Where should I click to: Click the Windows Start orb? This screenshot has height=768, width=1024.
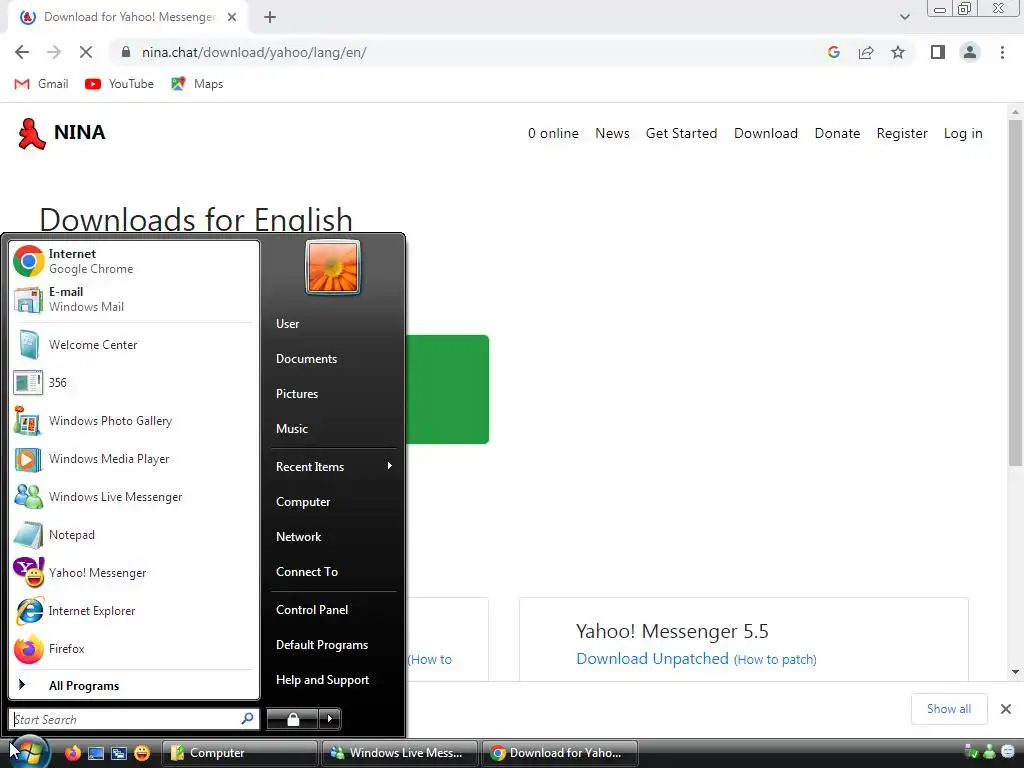click(27, 752)
